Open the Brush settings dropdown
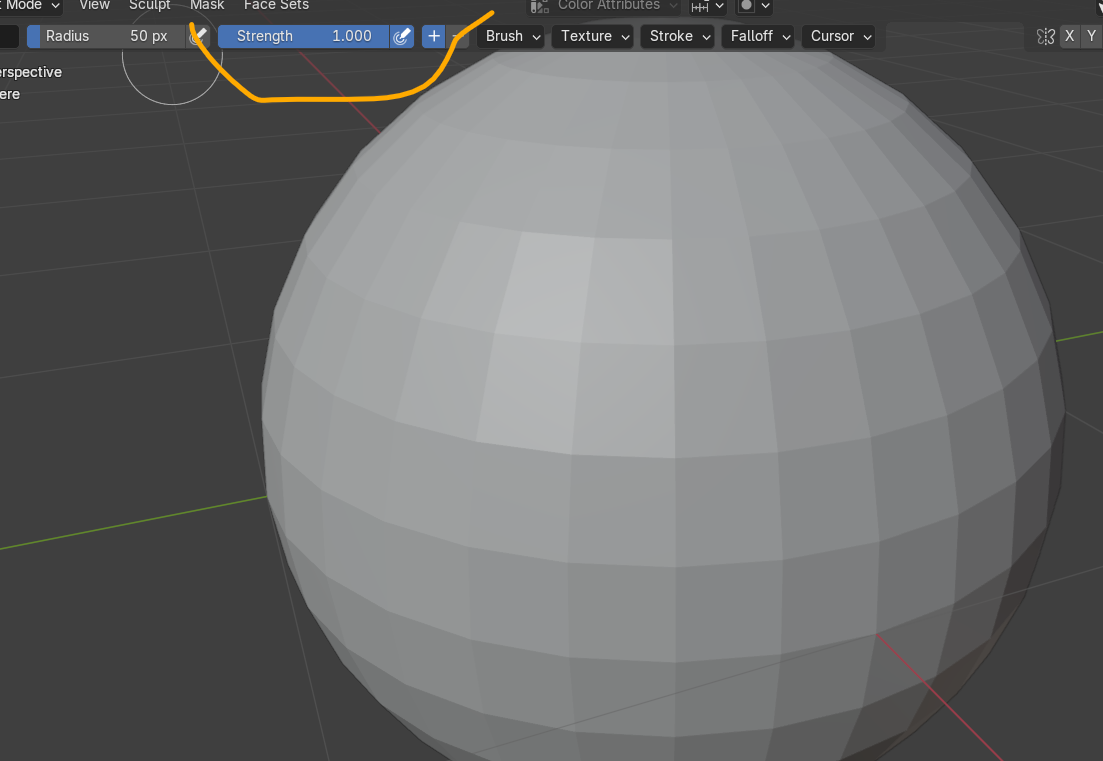Viewport: 1103px width, 761px height. tap(513, 36)
